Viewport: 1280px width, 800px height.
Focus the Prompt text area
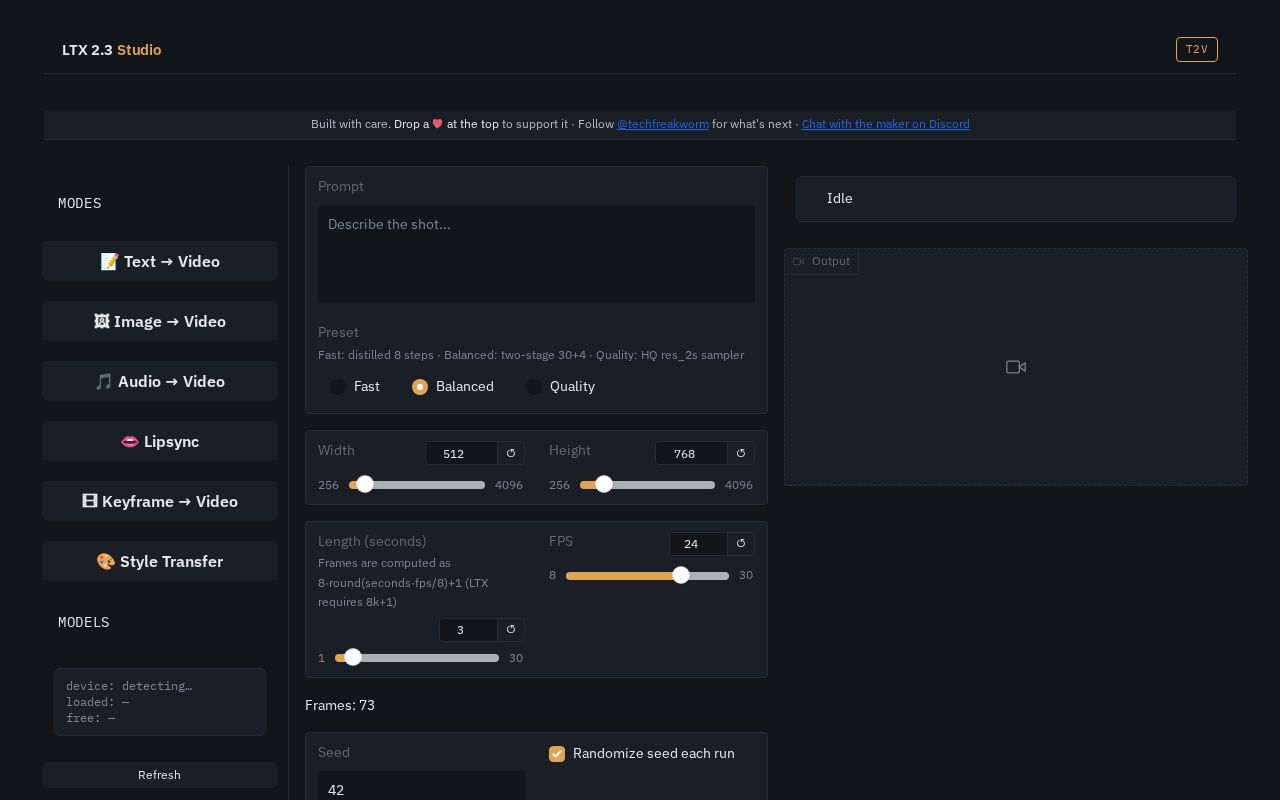[x=537, y=254]
